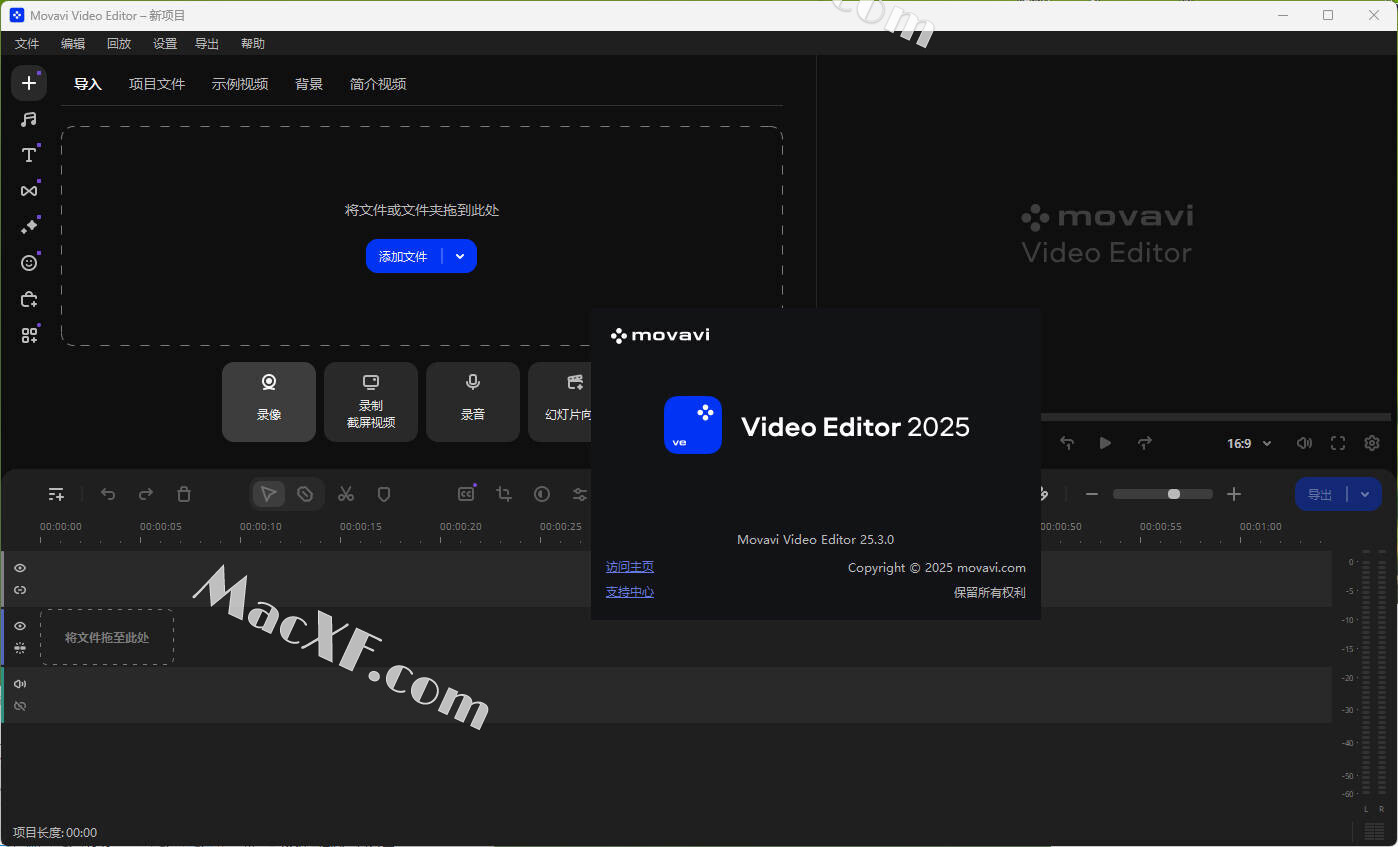This screenshot has height=847, width=1398.
Task: Open the 回放 menu
Action: [x=119, y=44]
